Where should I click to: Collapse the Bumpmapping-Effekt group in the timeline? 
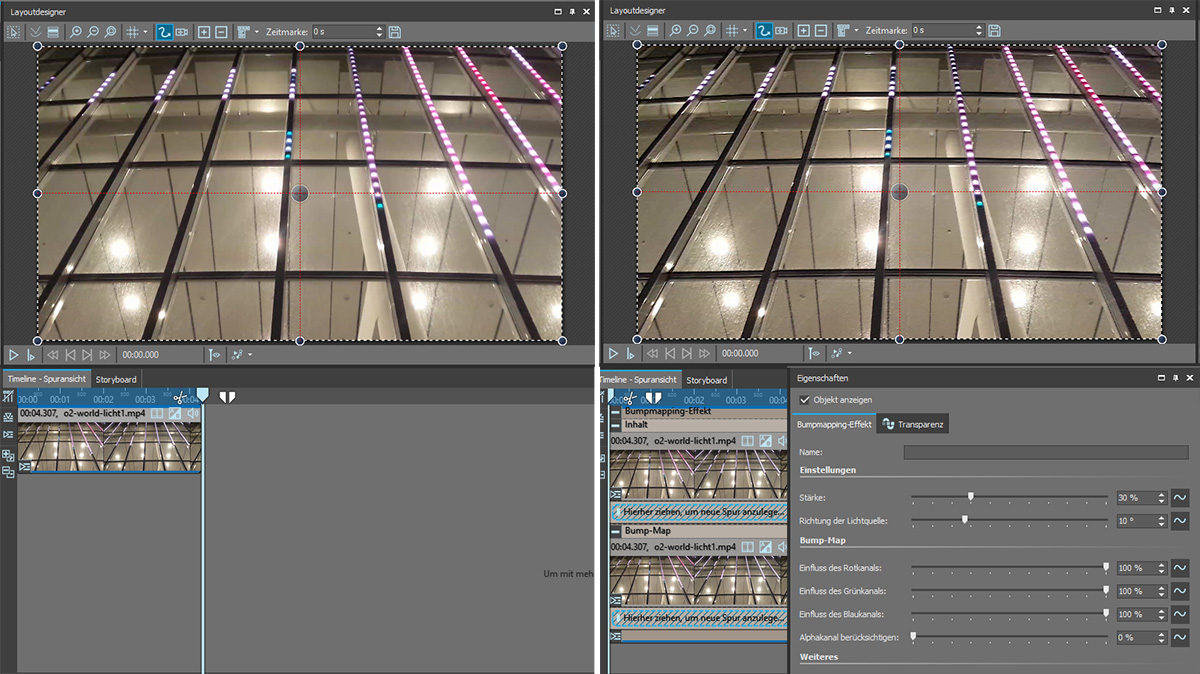616,411
